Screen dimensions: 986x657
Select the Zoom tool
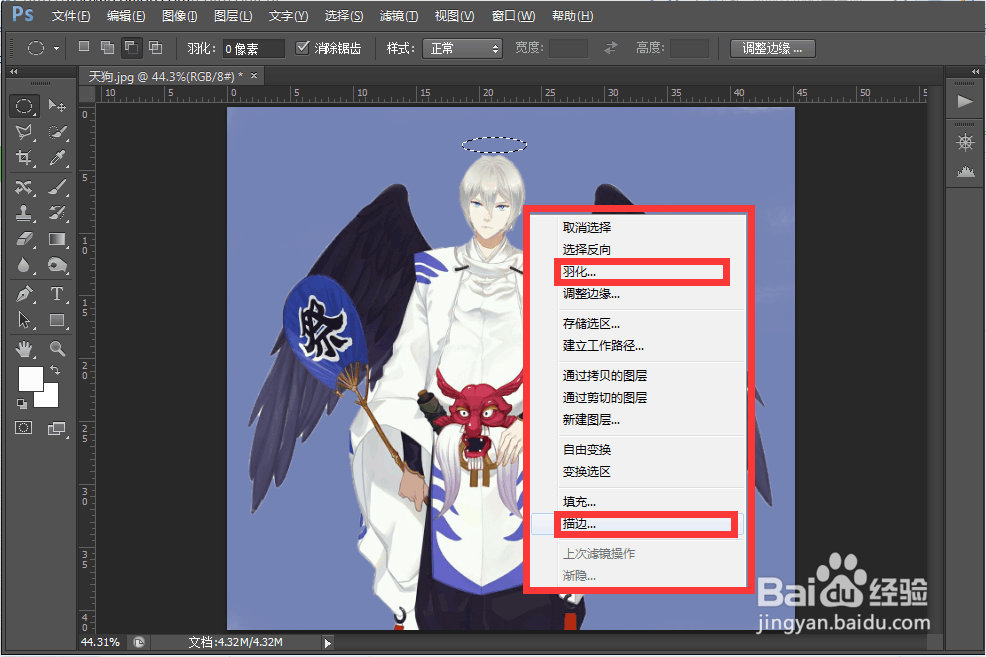(x=57, y=348)
